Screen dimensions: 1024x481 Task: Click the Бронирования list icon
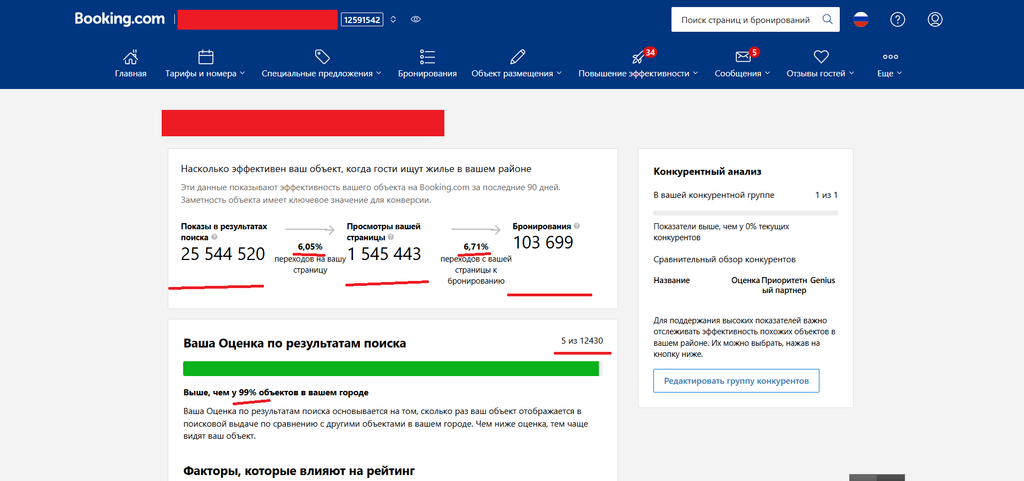[427, 56]
